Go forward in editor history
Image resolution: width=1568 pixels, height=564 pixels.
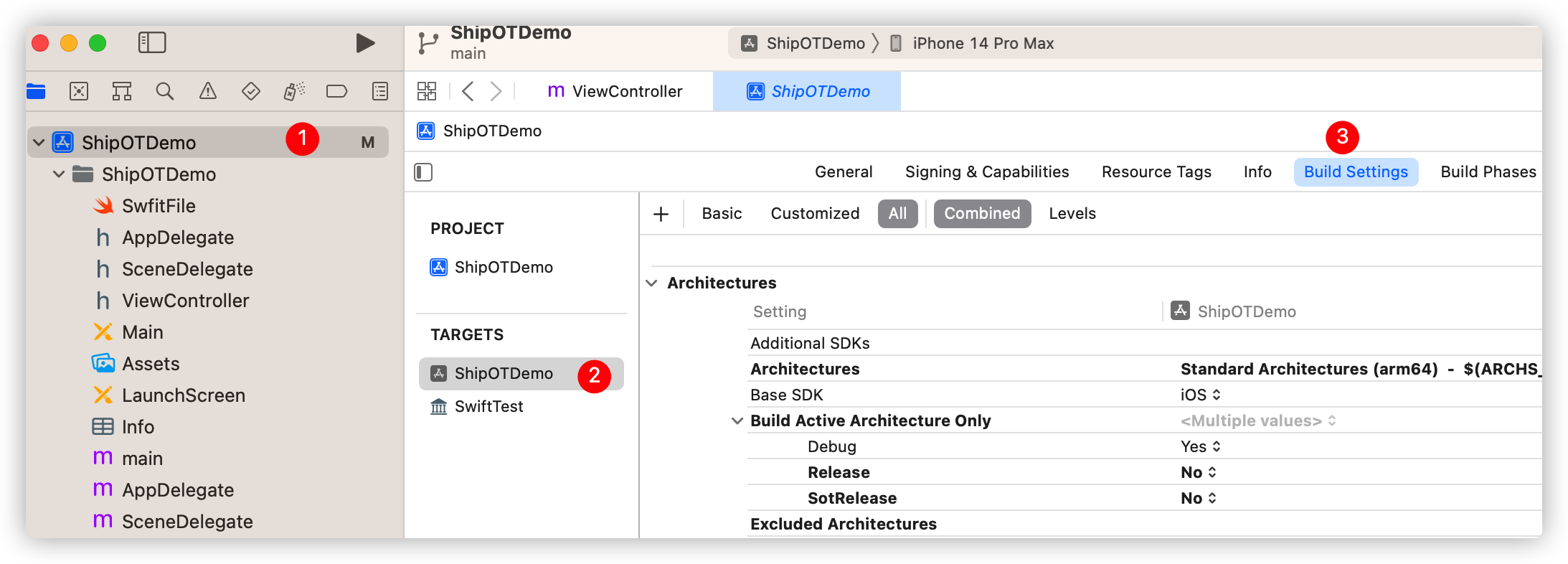496,91
